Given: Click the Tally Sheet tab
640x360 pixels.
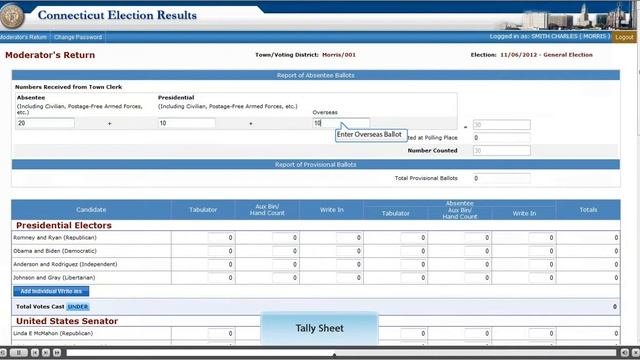Looking at the screenshot, I should tap(320, 328).
